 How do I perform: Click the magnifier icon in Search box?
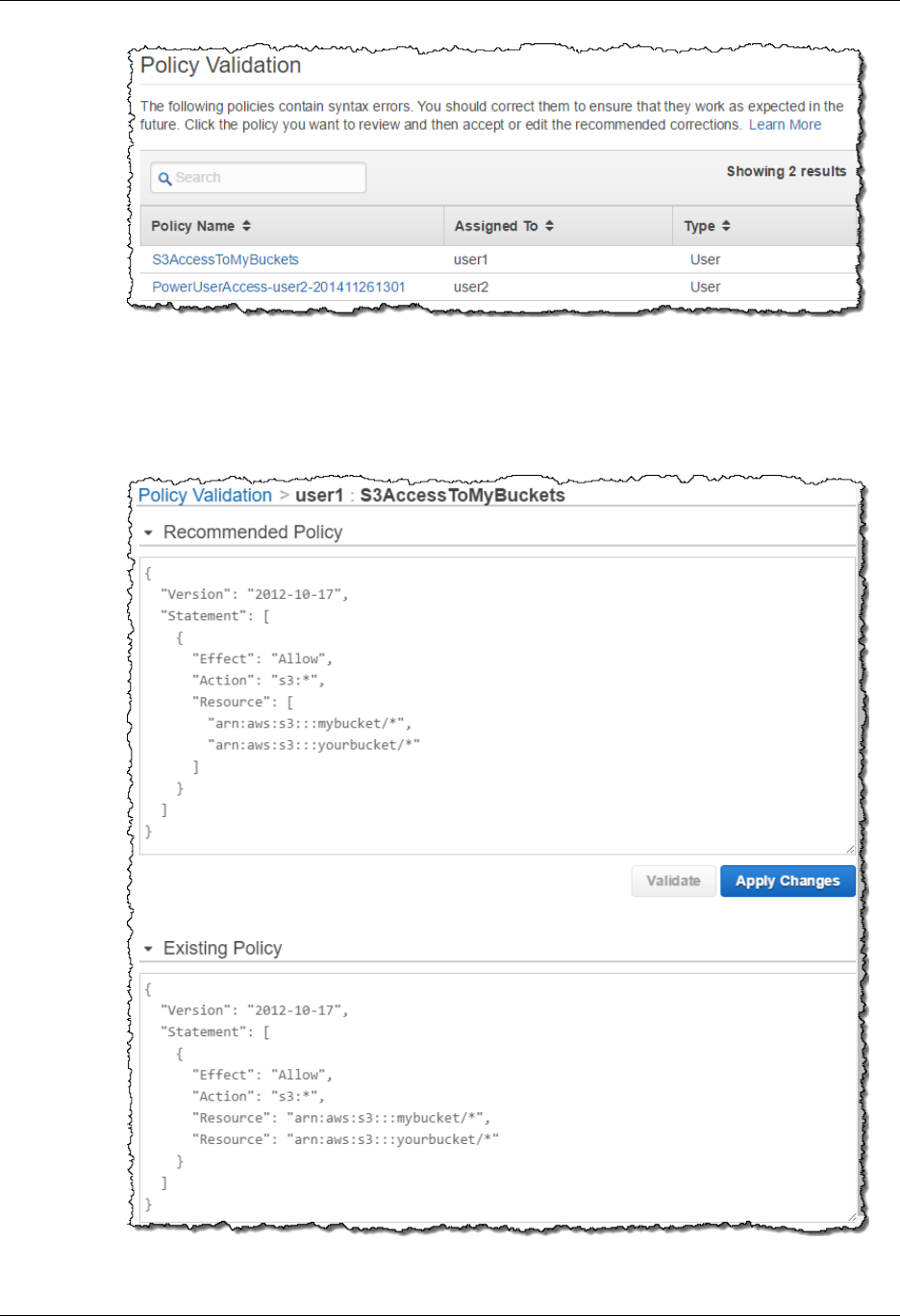tap(164, 179)
